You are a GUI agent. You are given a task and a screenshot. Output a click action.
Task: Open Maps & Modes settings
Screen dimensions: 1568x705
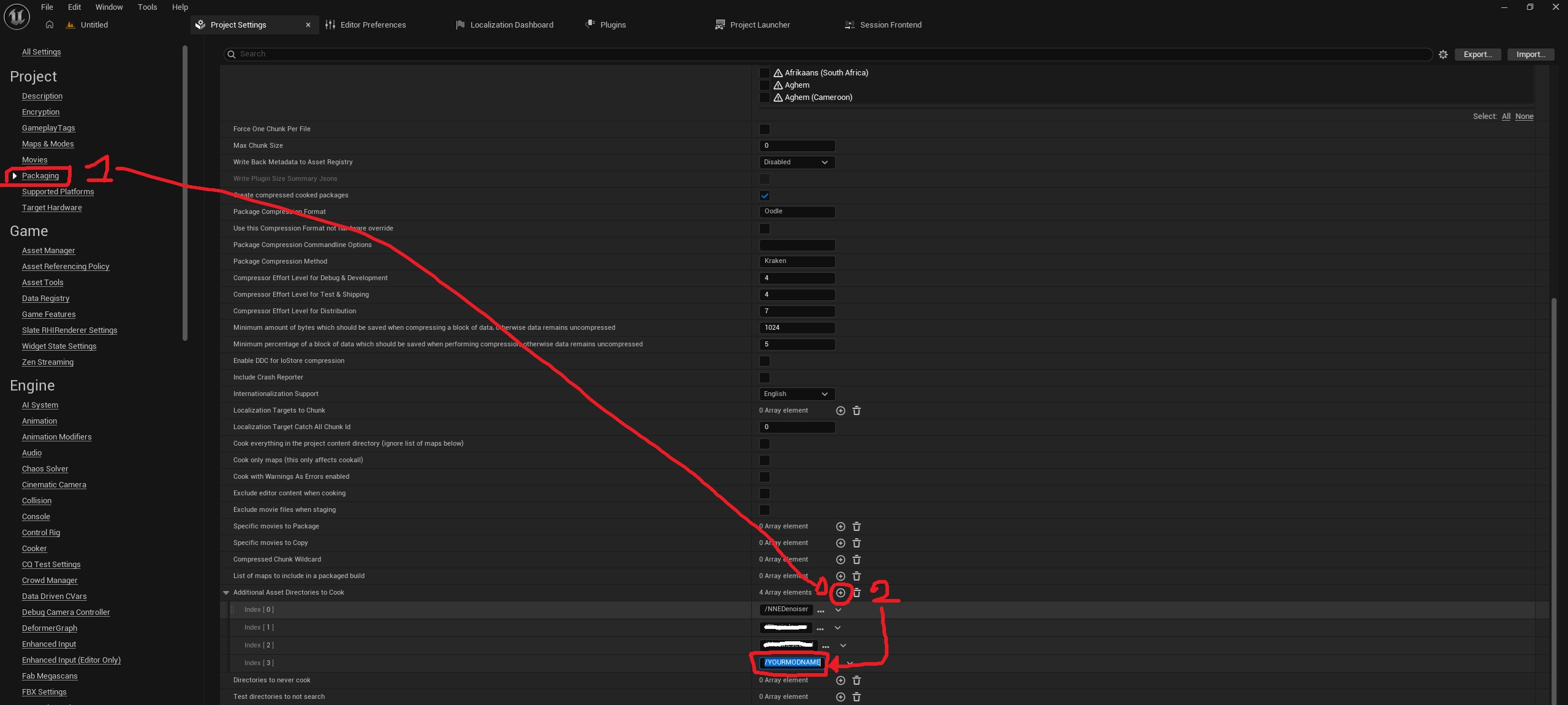(x=48, y=144)
